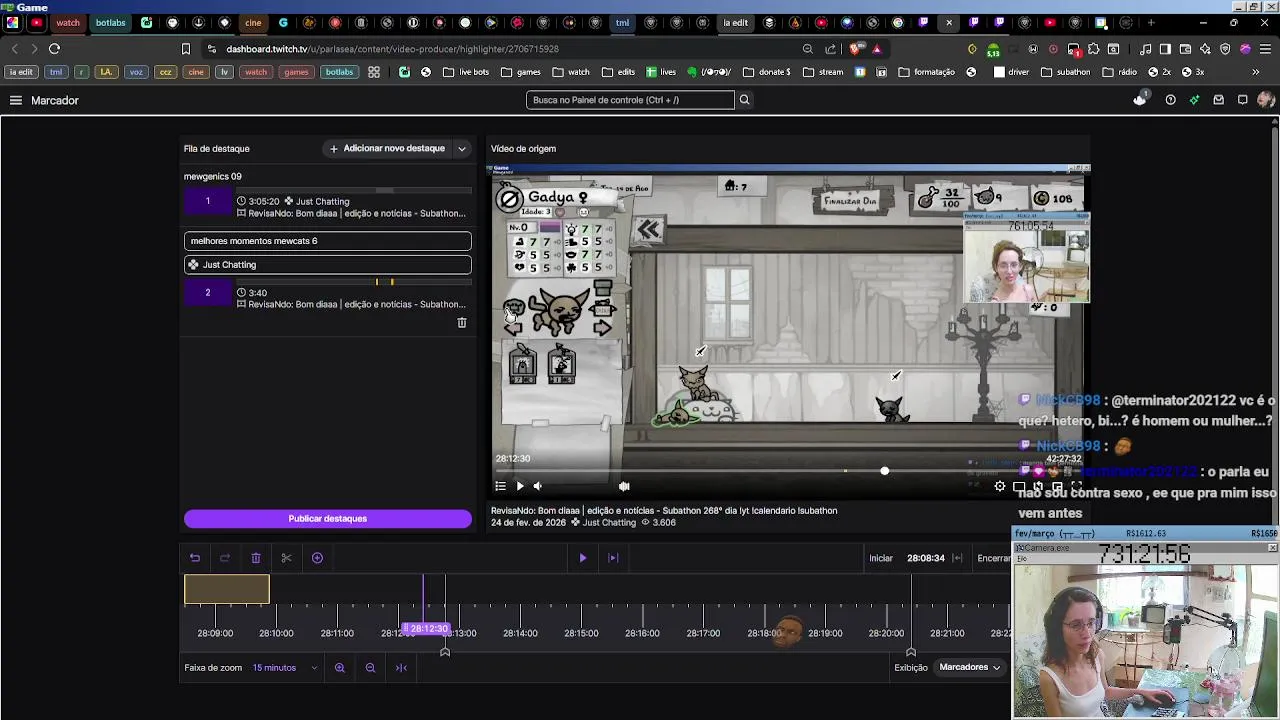Toggle theatre mode on video player
This screenshot has height=720, width=1280.
point(1019,486)
